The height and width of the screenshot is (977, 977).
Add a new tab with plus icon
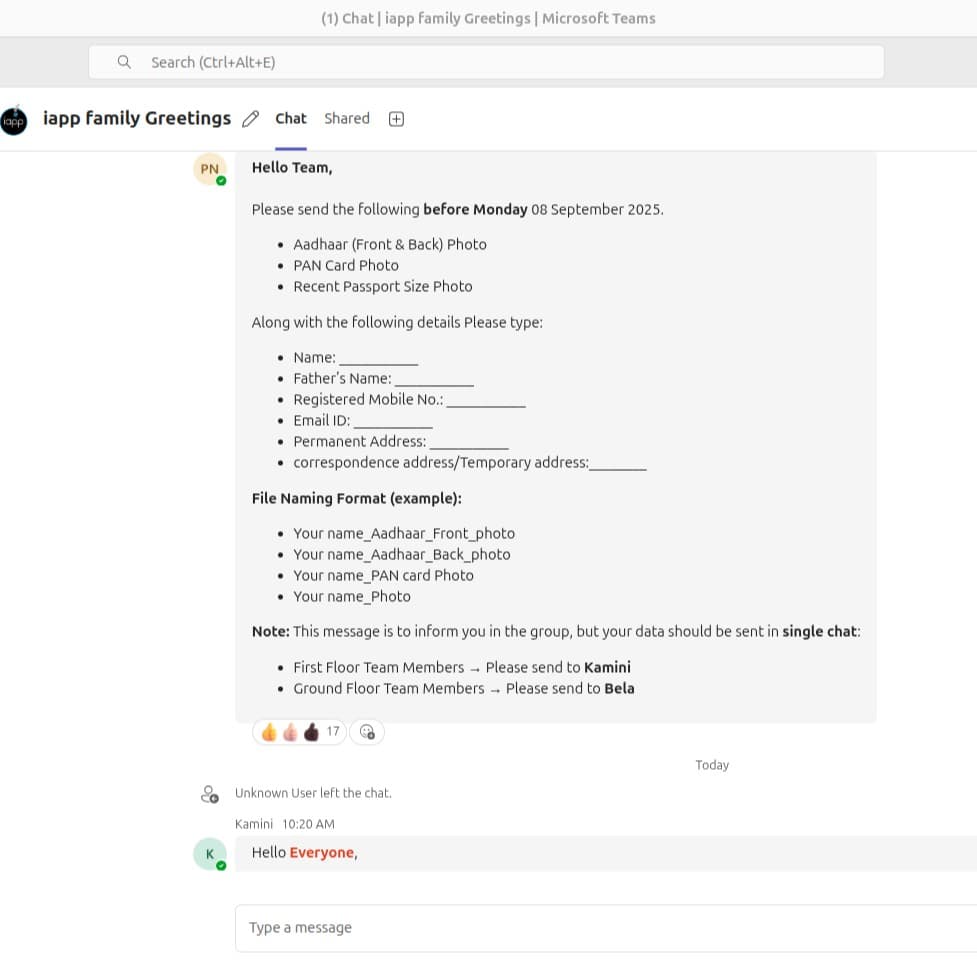pyautogui.click(x=396, y=119)
